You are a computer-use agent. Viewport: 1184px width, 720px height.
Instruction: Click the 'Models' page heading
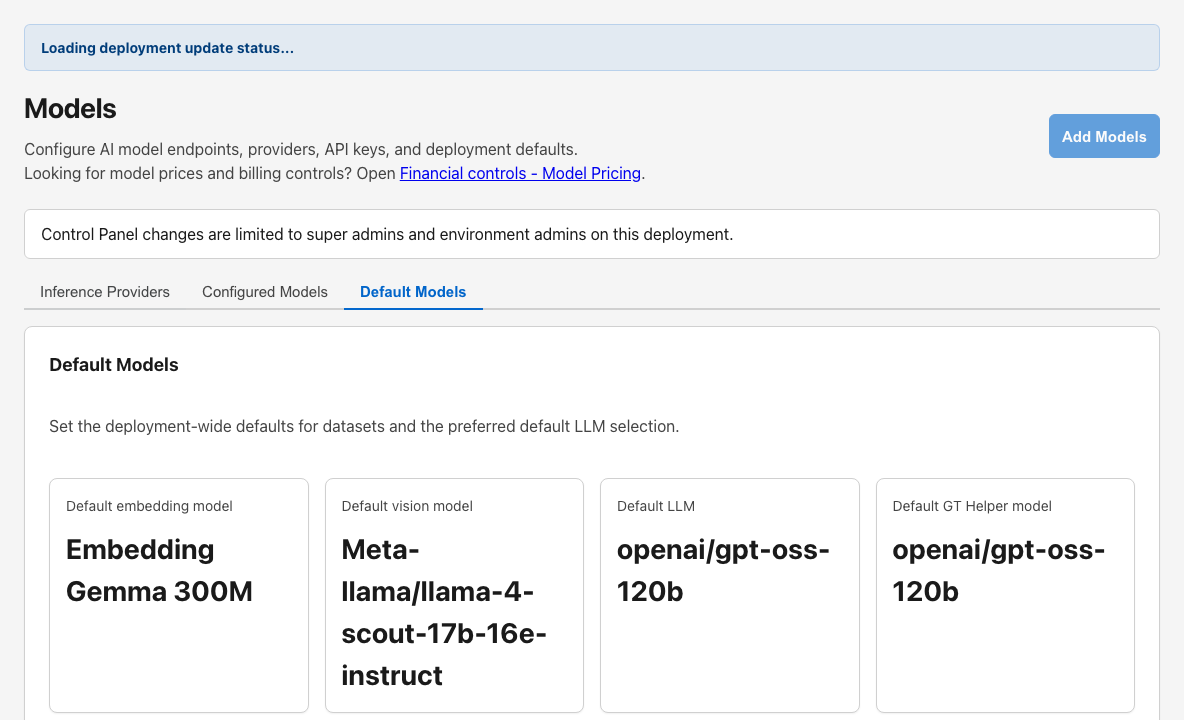coord(70,109)
